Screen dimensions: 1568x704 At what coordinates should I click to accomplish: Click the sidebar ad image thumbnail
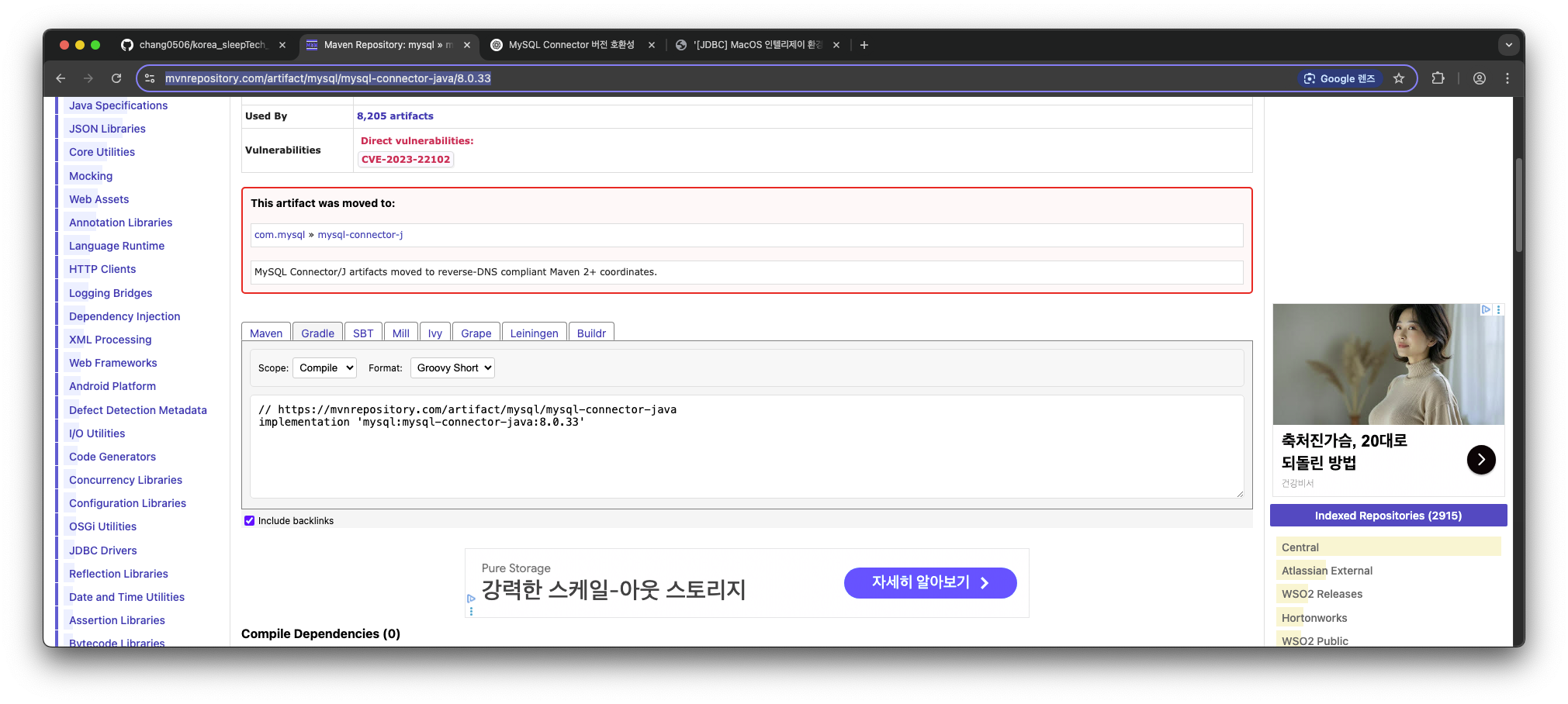1388,364
